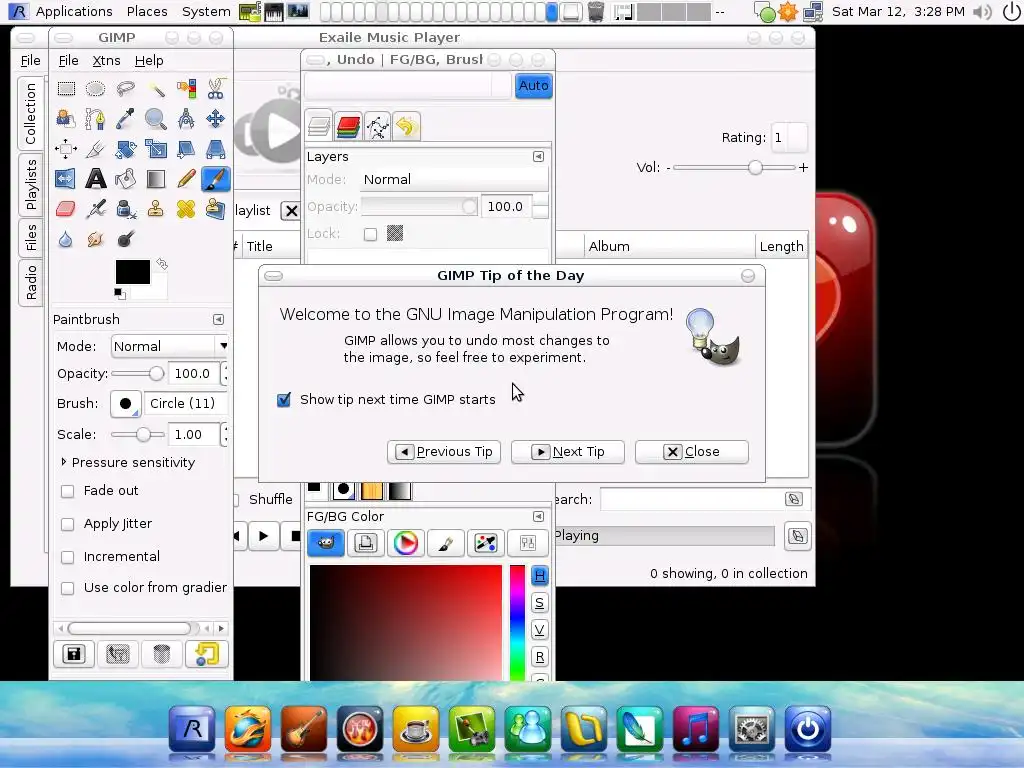Adjust the Paintbrush Opacity slider
Screen dimensions: 1024x768
tap(138, 374)
